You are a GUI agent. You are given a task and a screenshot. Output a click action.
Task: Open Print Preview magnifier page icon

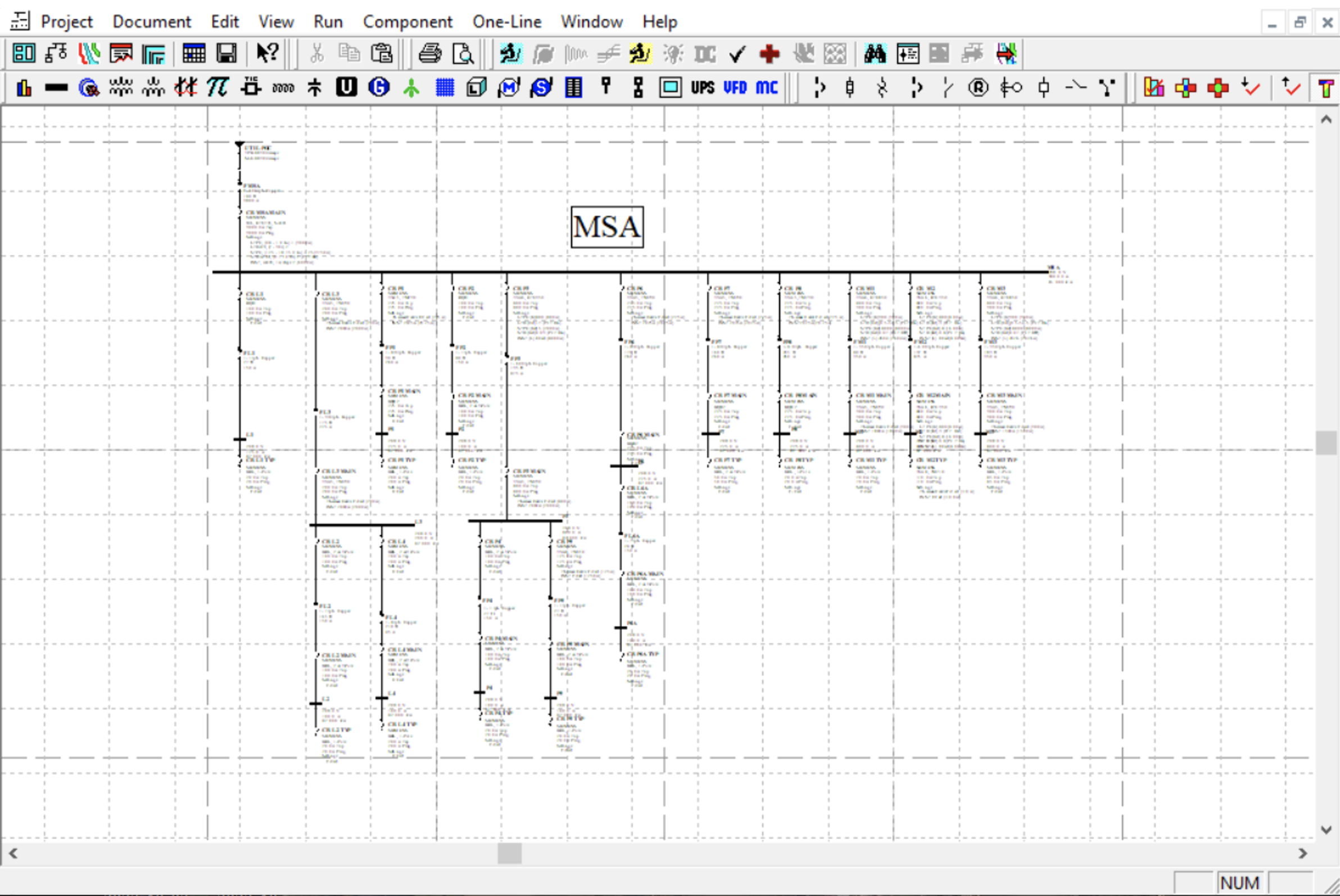462,54
